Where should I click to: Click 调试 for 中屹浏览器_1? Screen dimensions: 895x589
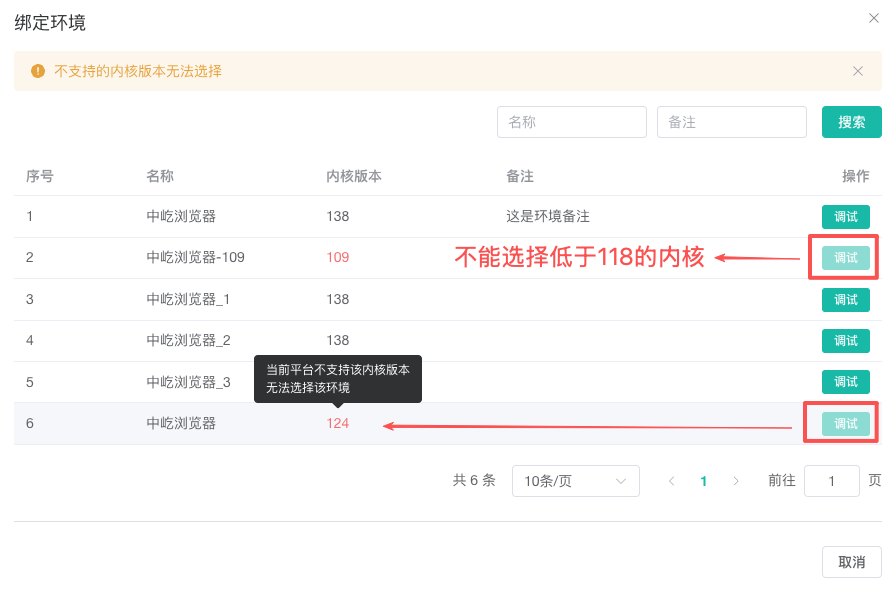[845, 300]
